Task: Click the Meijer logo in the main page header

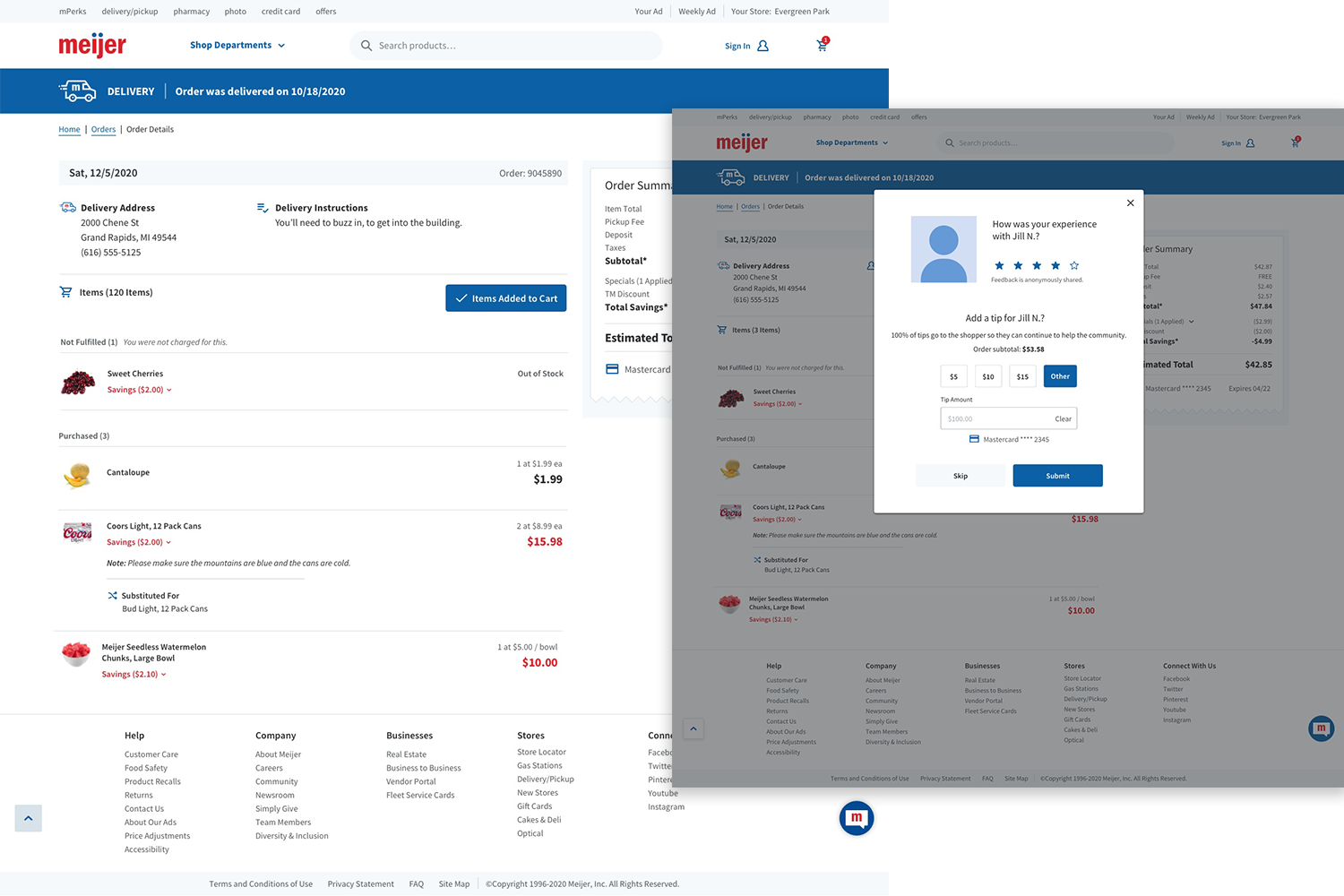Action: pos(92,45)
